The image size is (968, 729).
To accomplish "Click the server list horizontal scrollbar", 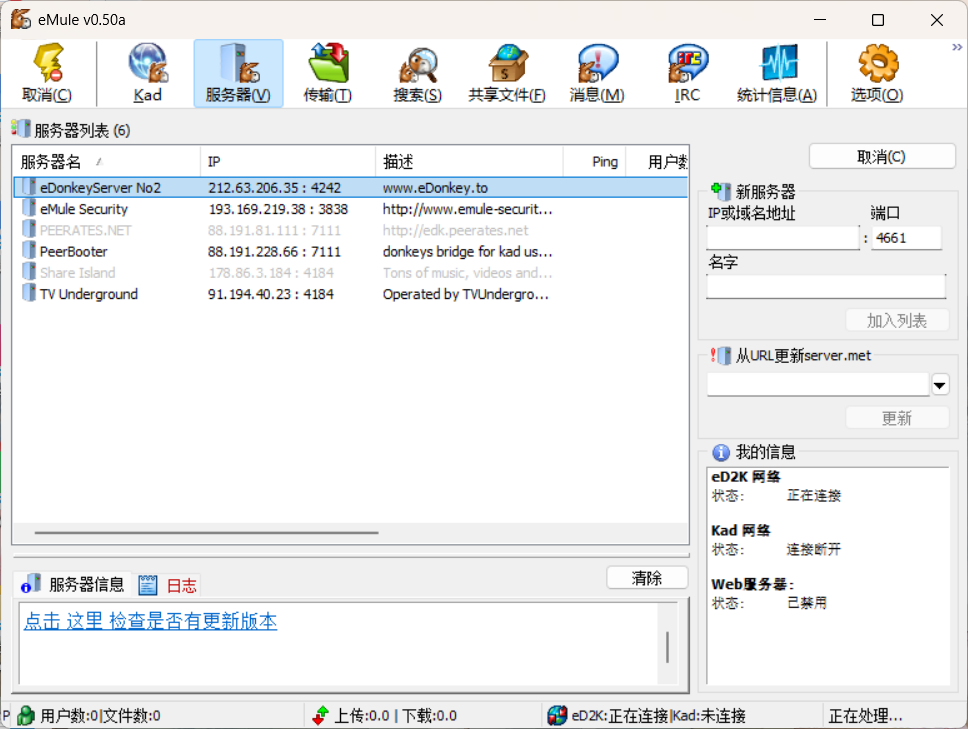I will 207,532.
